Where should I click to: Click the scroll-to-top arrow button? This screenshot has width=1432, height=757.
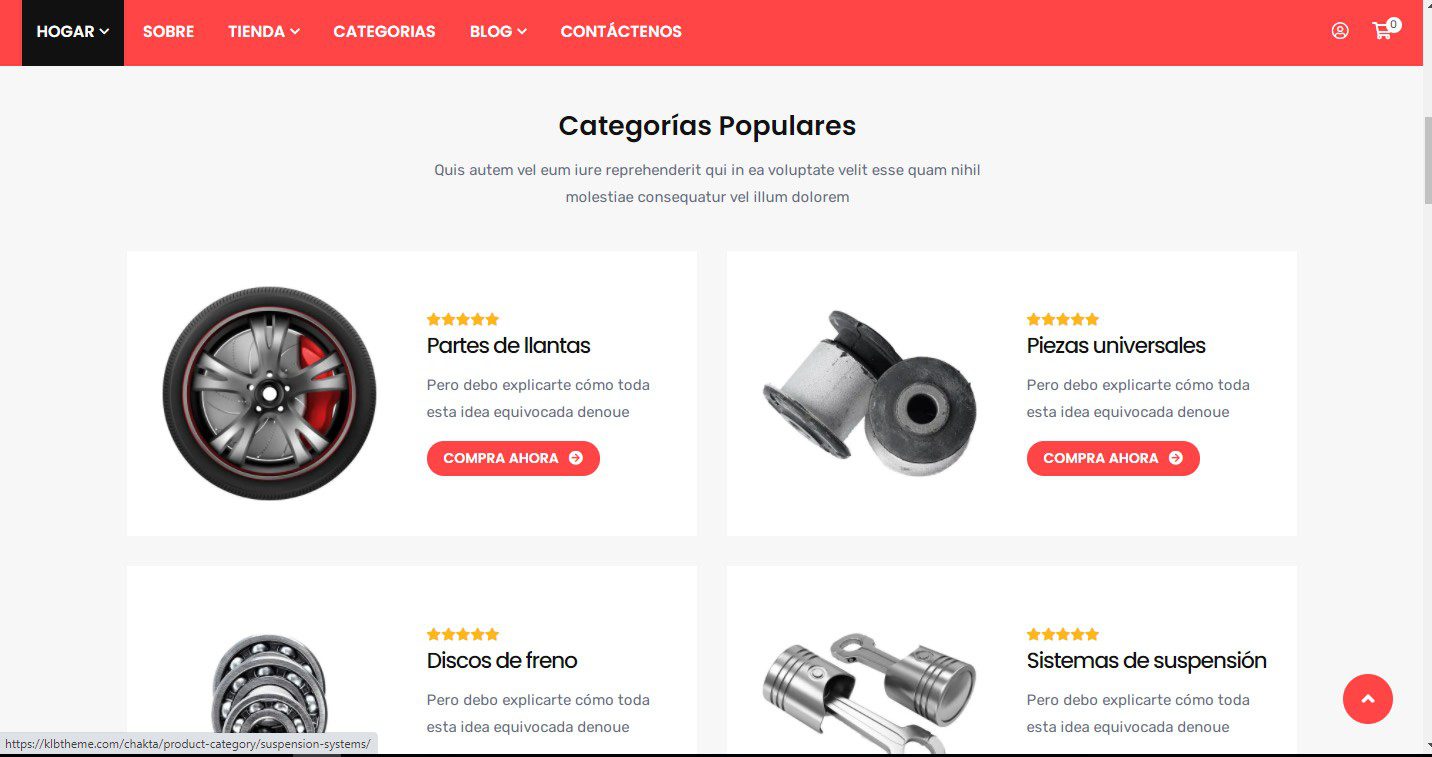[1367, 698]
